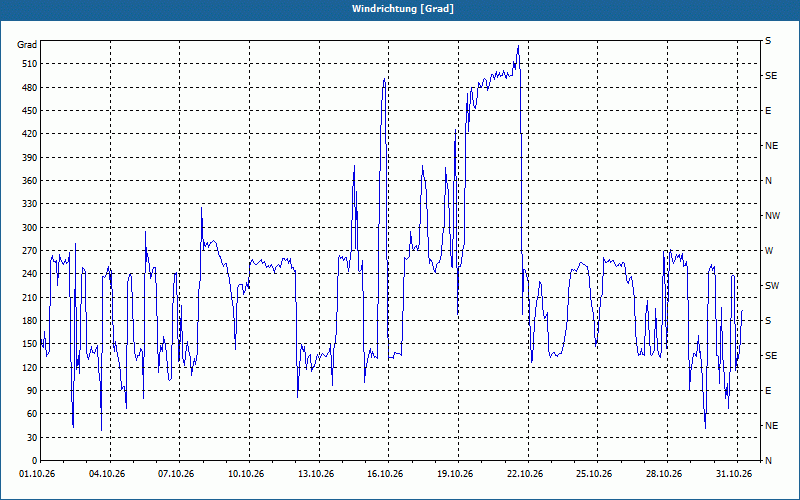Select the 240 tick label on the degree axis

(30, 274)
